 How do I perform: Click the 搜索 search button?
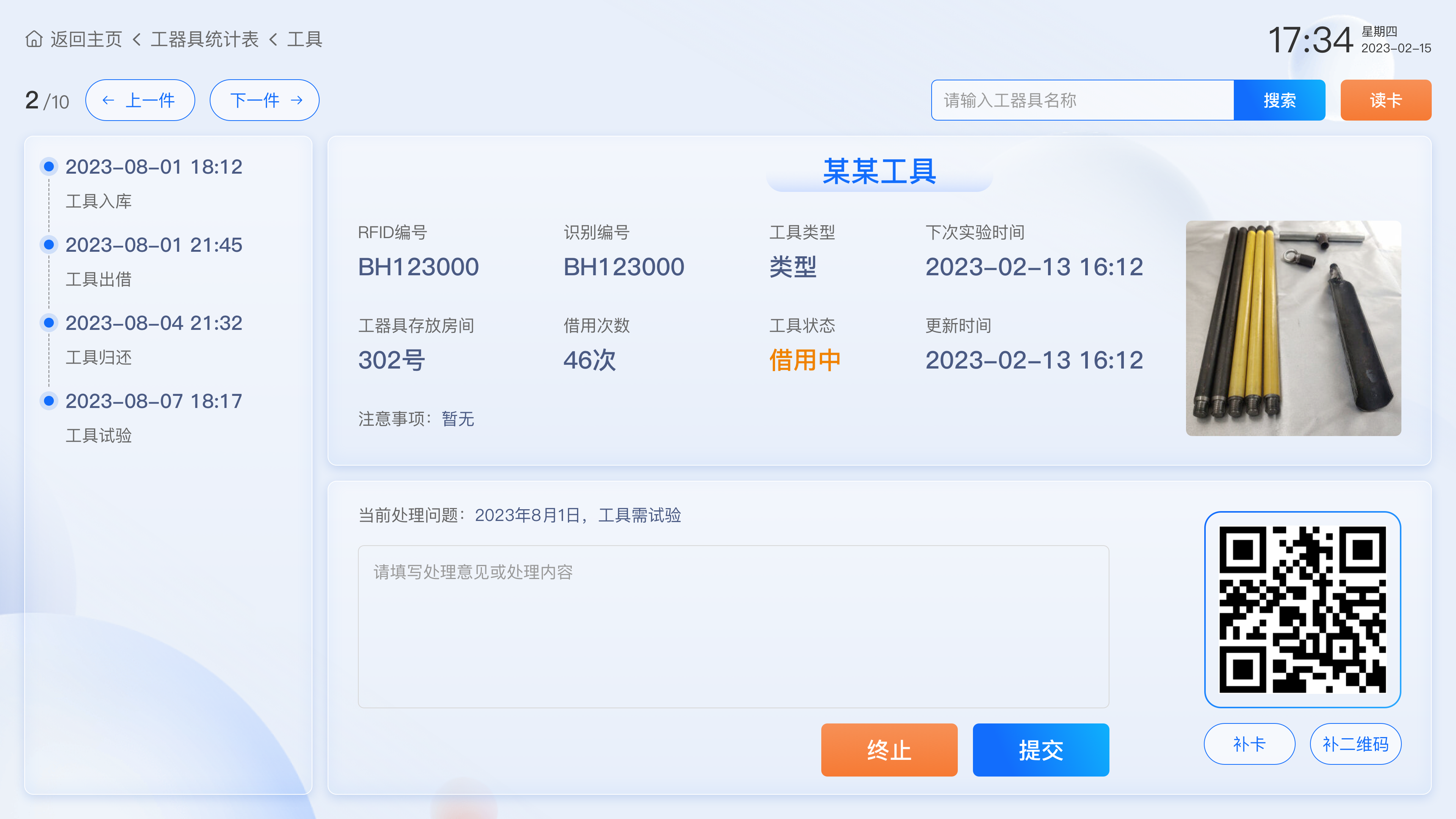pyautogui.click(x=1280, y=100)
